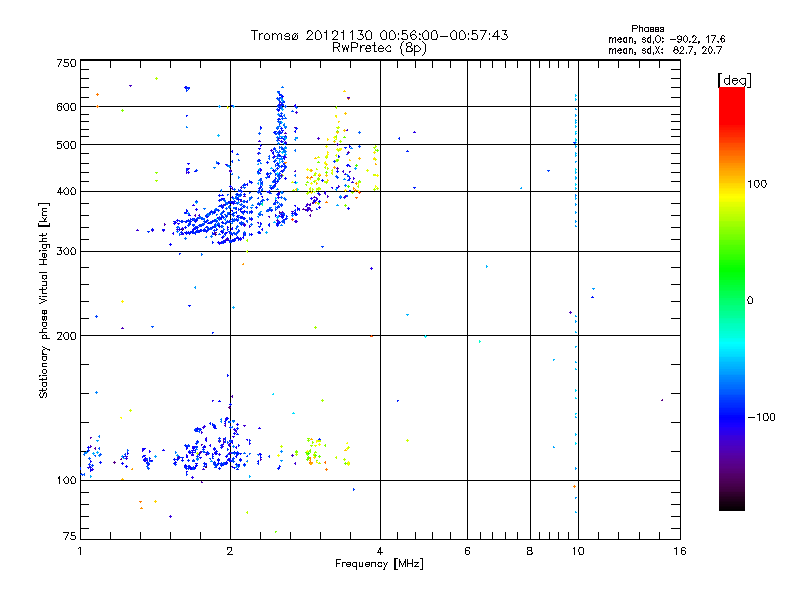The width and height of the screenshot is (800, 600).
Task: Click the 'Stationary phase Virtual Height [km]' label
Action: pyautogui.click(x=43, y=300)
